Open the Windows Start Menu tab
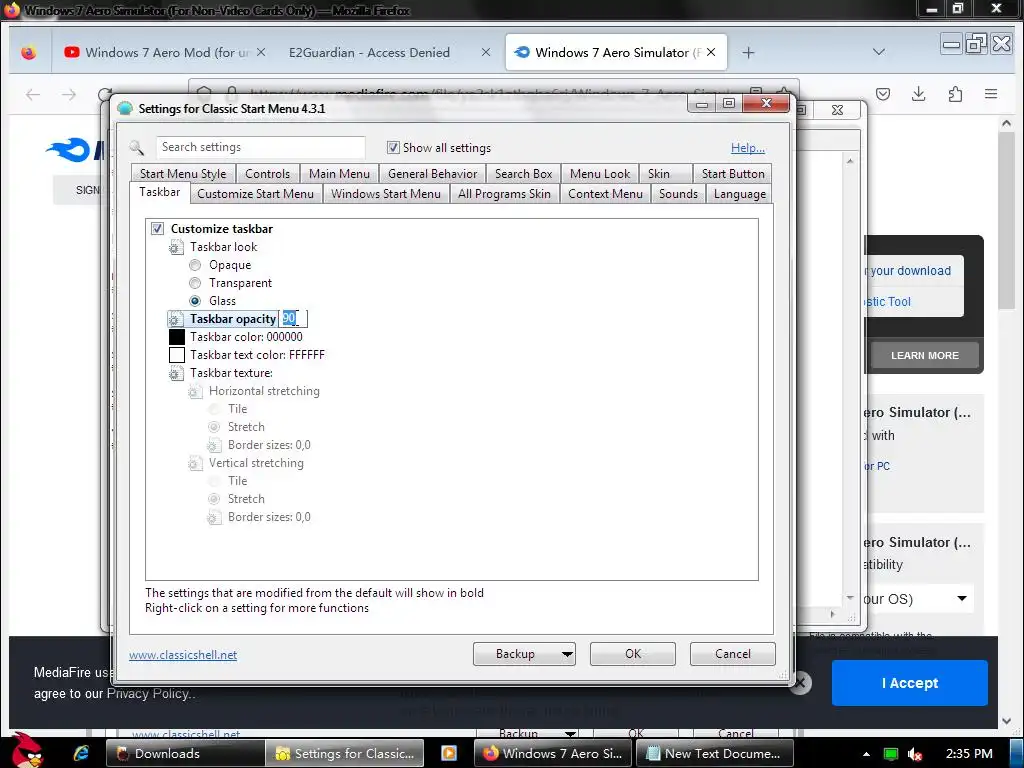This screenshot has width=1024, height=768. click(x=385, y=194)
